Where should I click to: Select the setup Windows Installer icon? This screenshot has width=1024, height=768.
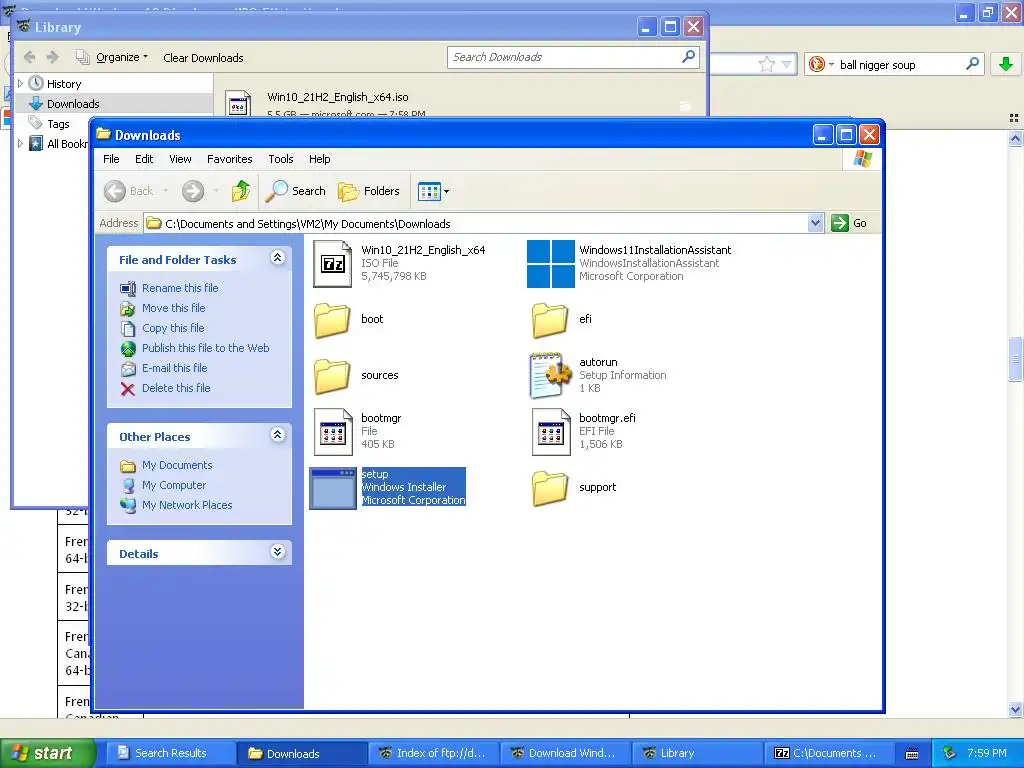tap(333, 488)
